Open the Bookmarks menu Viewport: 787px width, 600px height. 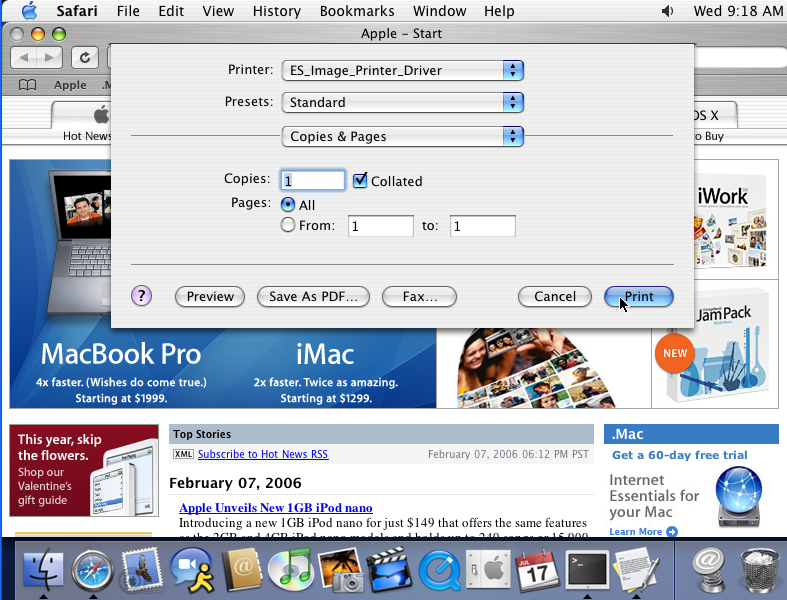coord(357,11)
